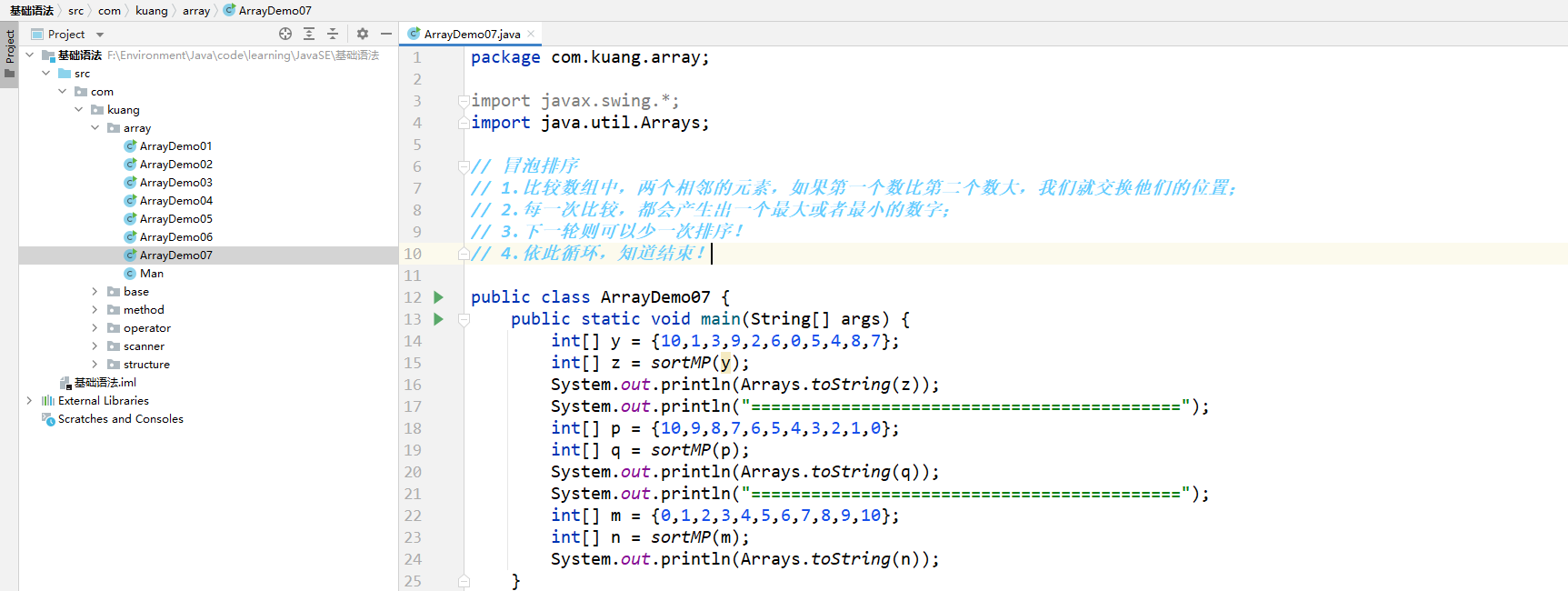The height and width of the screenshot is (591, 1568).
Task: Fold the main method at line 13
Action: (464, 319)
